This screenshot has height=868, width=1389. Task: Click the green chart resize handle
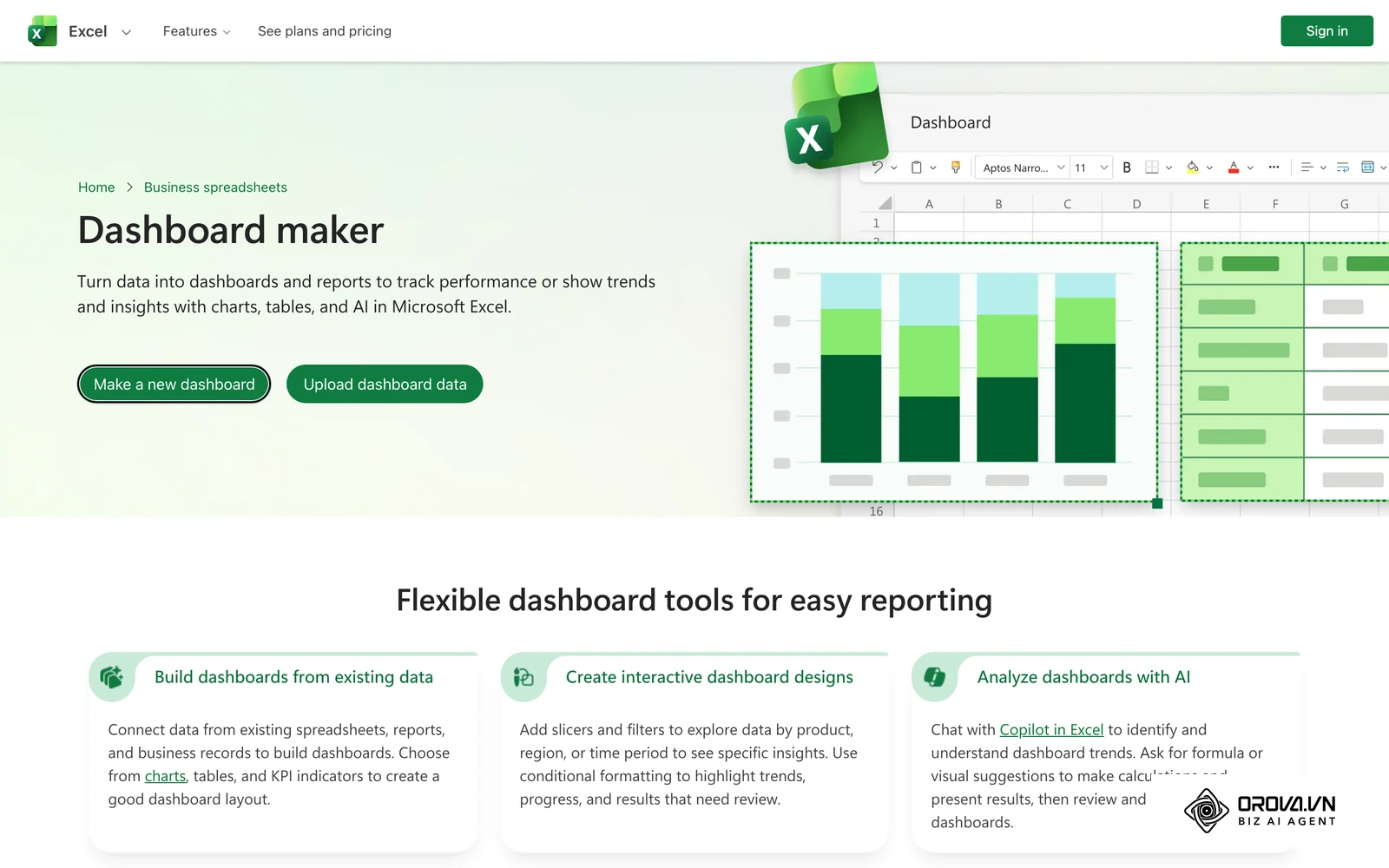pos(1157,503)
